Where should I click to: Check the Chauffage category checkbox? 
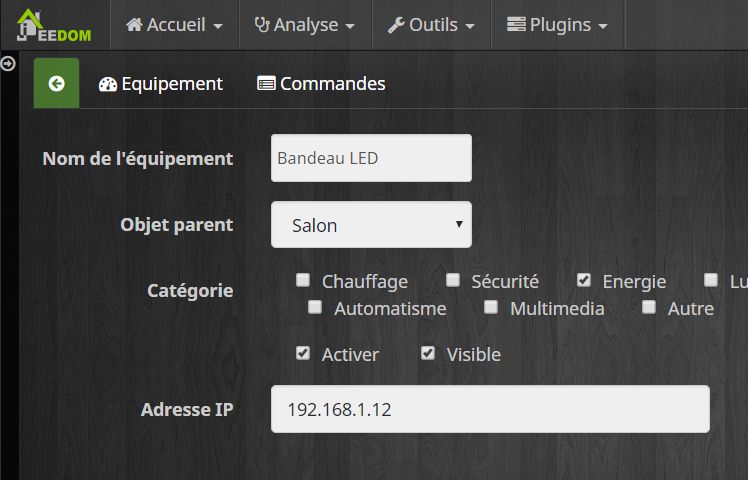tap(303, 280)
